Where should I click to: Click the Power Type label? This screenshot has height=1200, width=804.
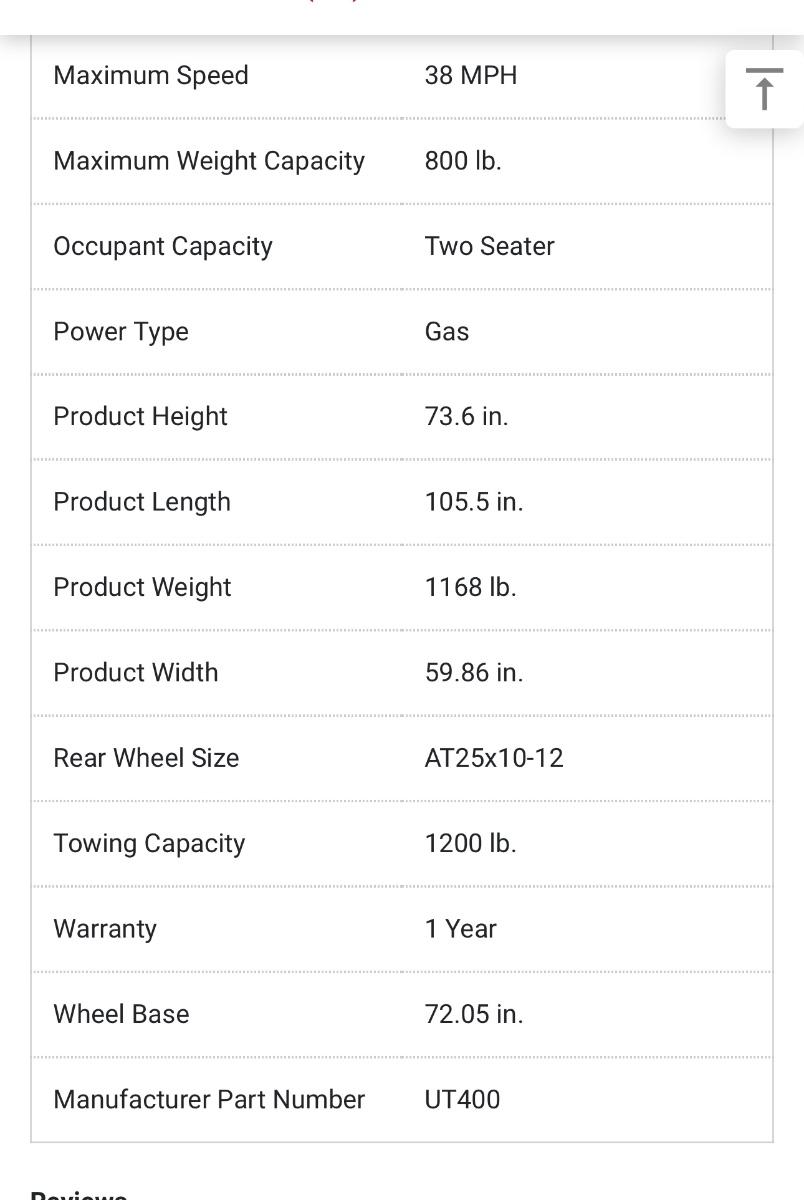tap(121, 332)
